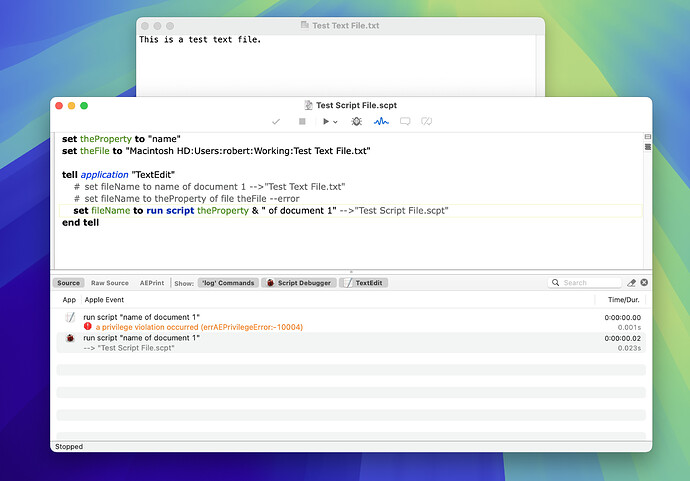Click the blue waveform event log icon

pyautogui.click(x=381, y=121)
